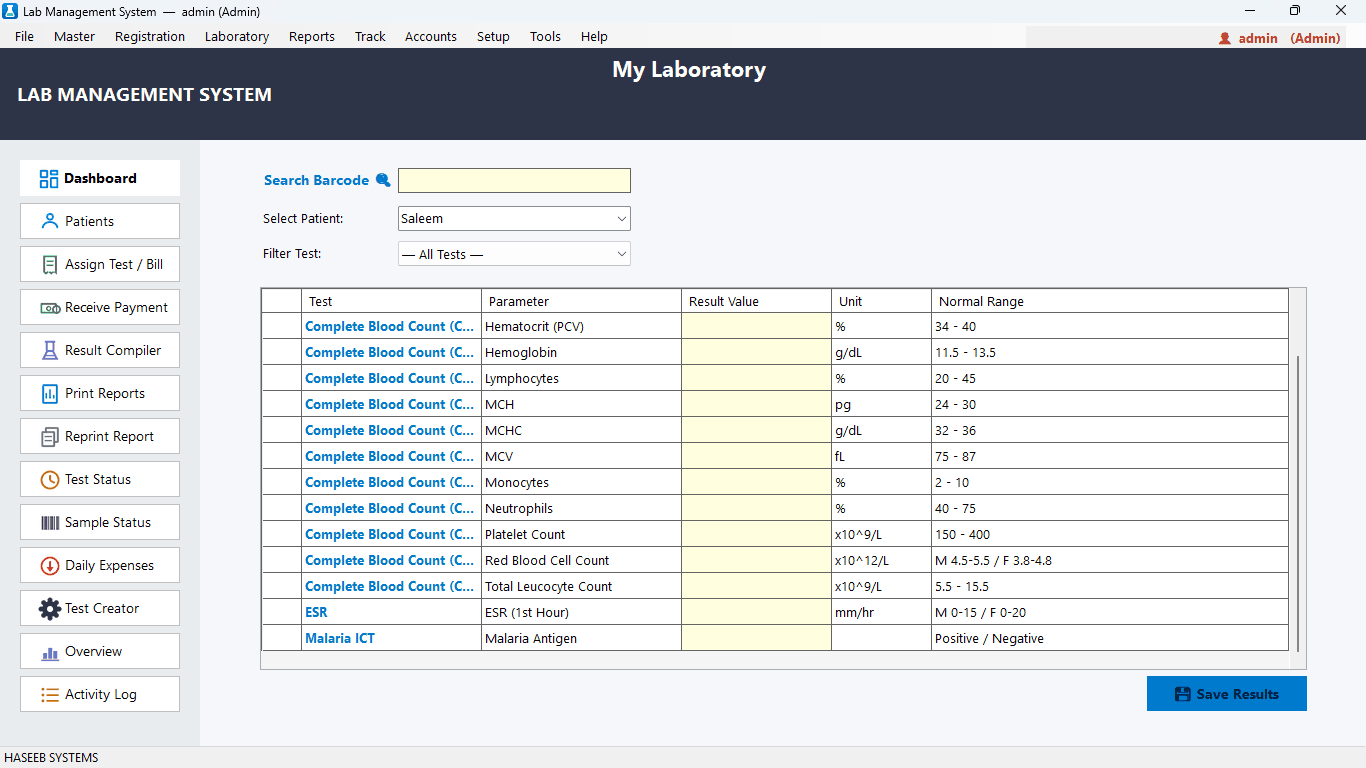Viewport: 1366px width, 768px height.
Task: Click the Dashboard grid icon in sidebar
Action: [x=49, y=179]
